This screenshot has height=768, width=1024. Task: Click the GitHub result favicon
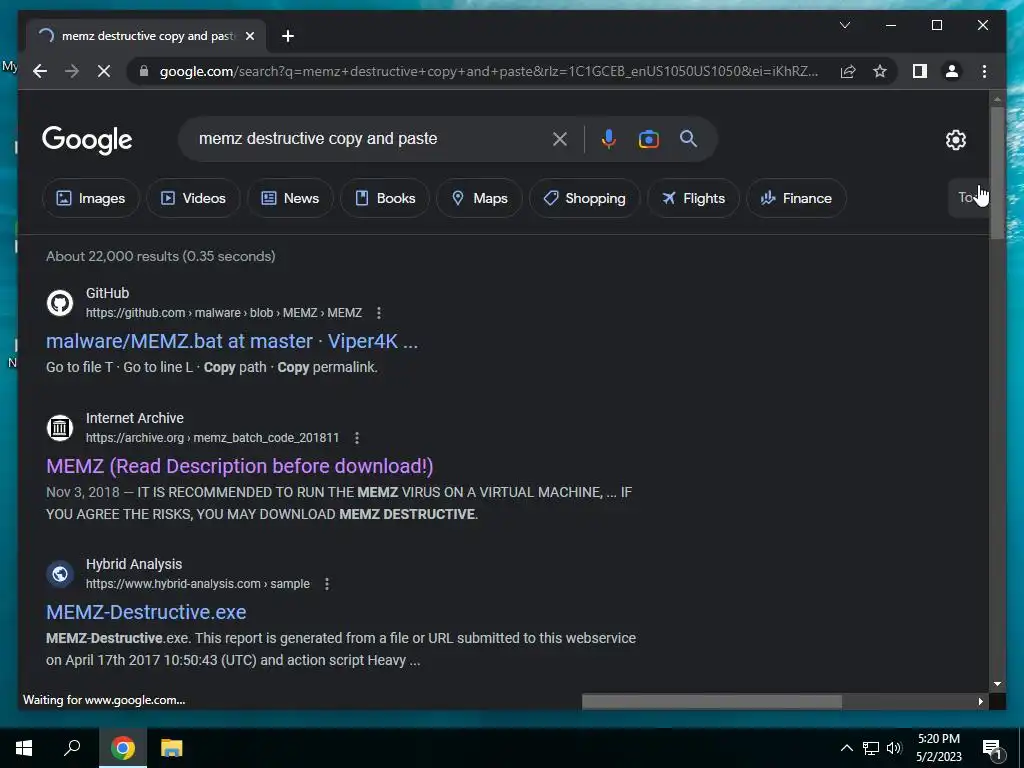coord(60,303)
